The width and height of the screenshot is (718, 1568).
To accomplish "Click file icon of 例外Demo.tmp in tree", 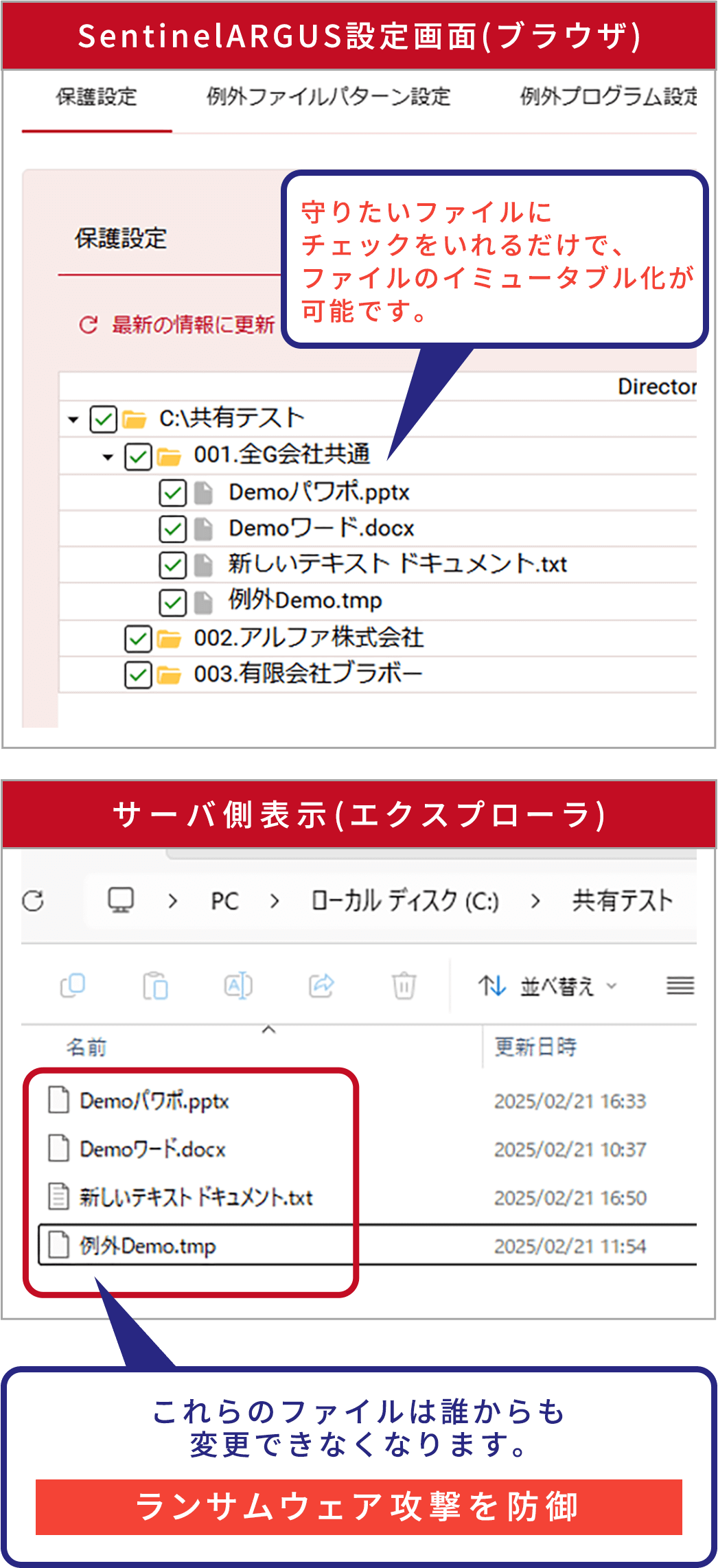I will [x=203, y=602].
